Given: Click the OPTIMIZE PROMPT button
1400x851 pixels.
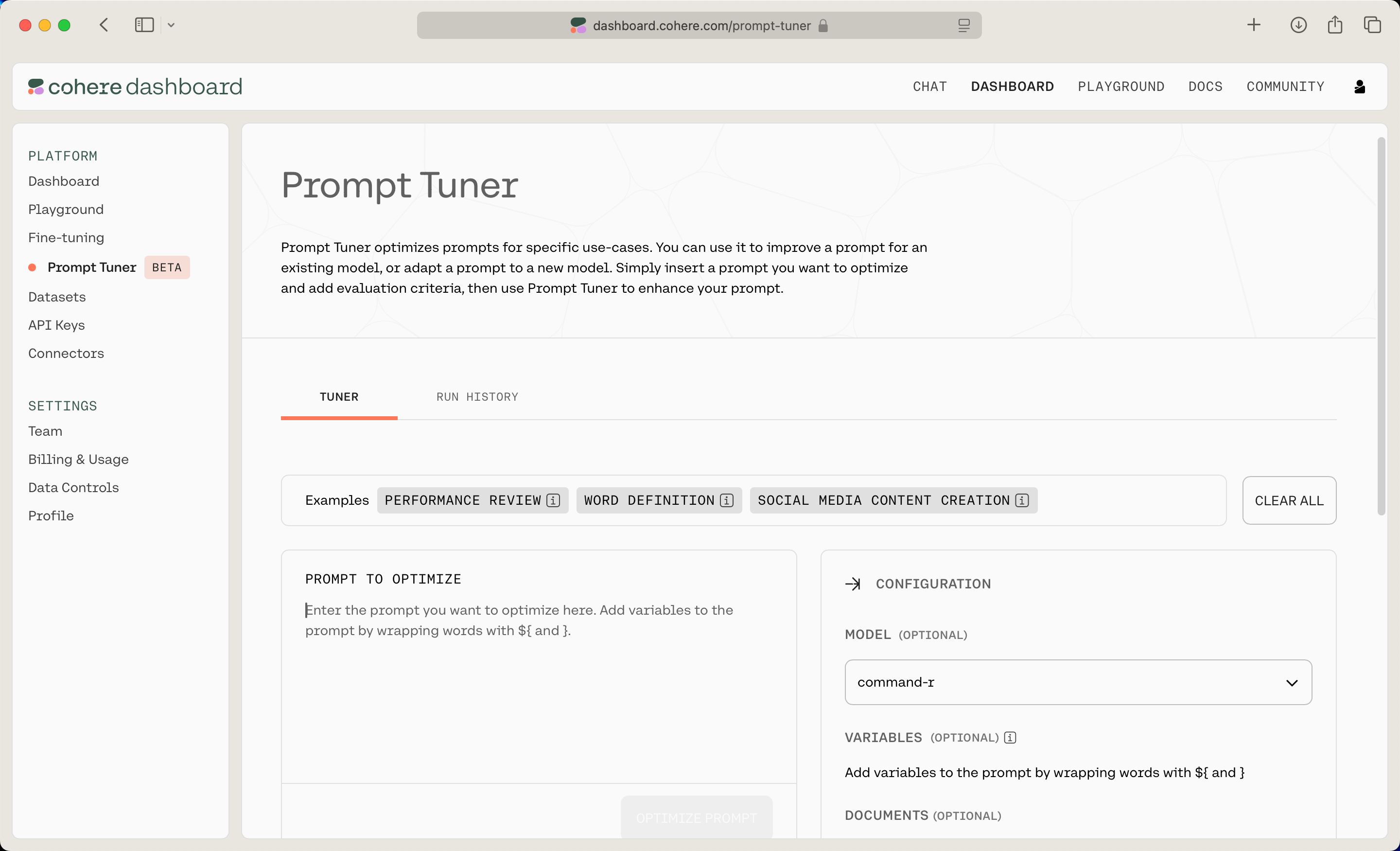Looking at the screenshot, I should 696,817.
